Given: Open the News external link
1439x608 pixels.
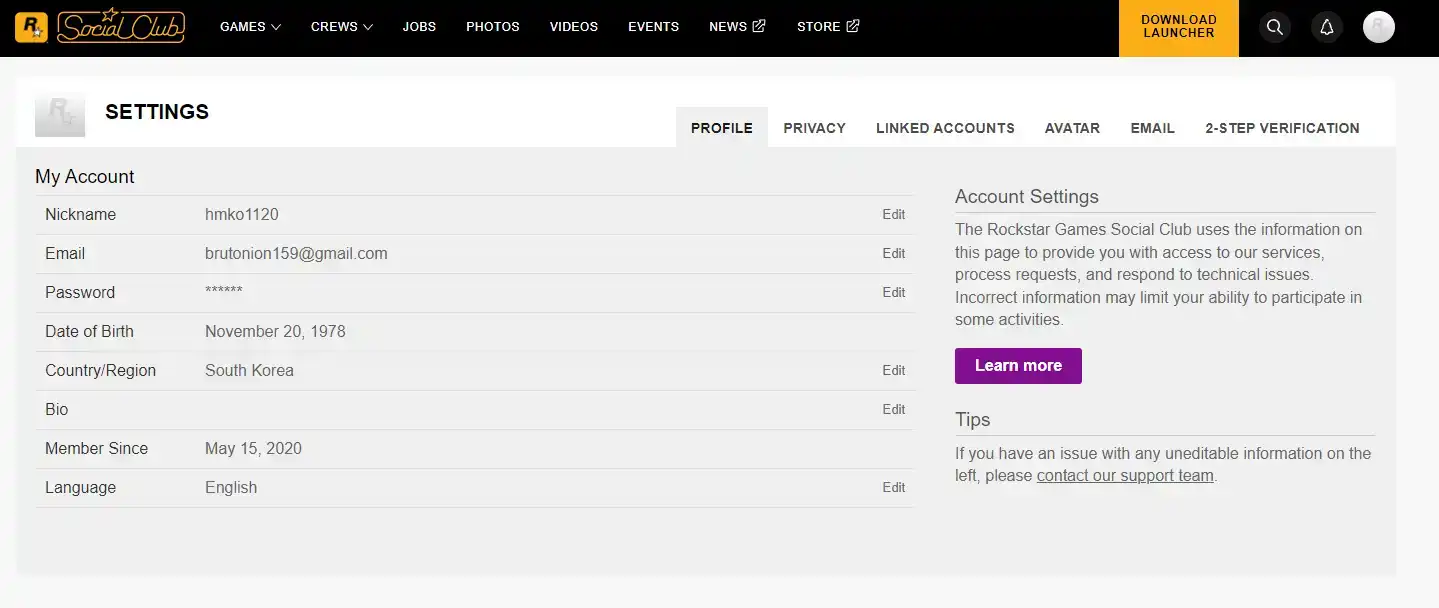Looking at the screenshot, I should tap(737, 27).
